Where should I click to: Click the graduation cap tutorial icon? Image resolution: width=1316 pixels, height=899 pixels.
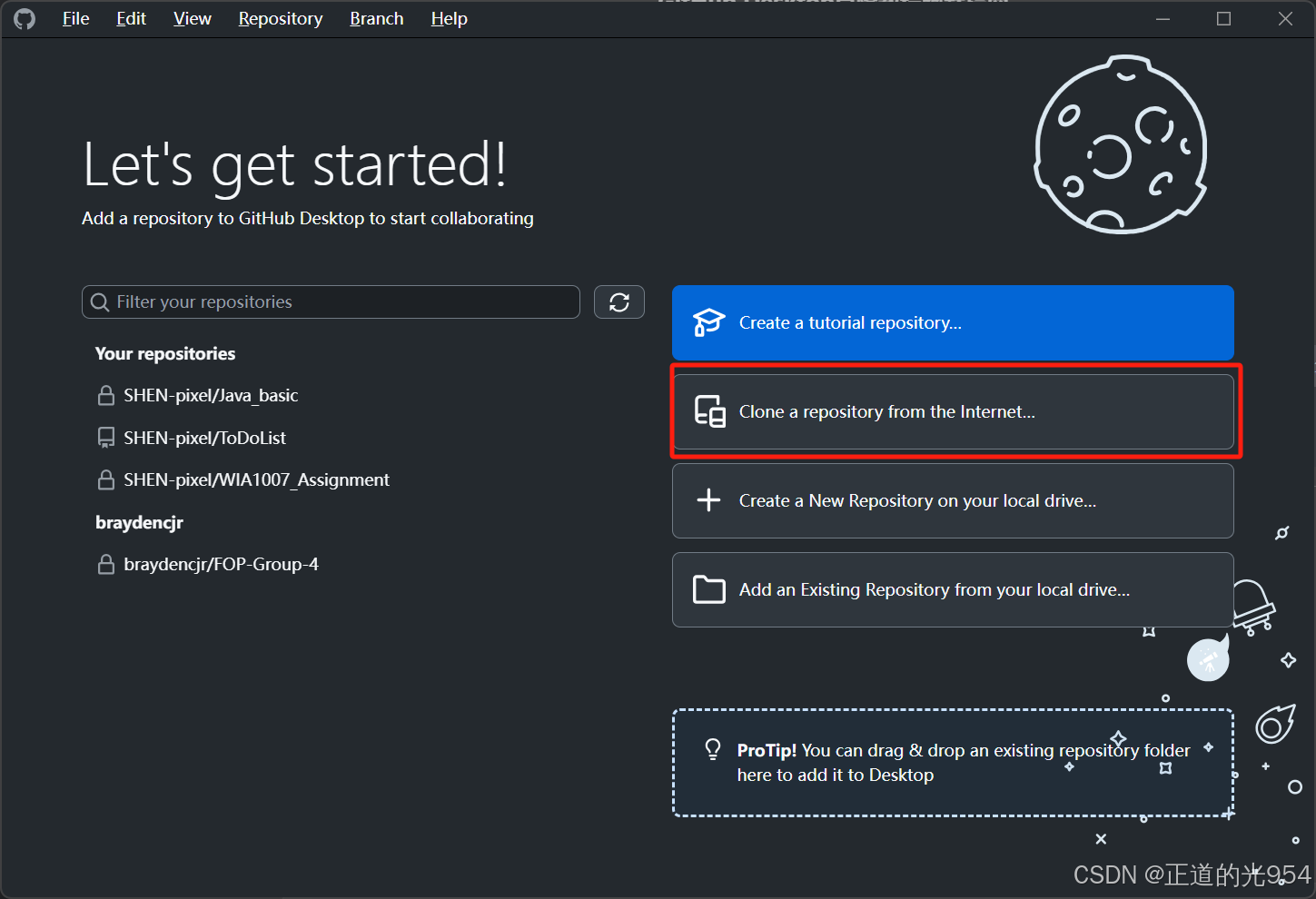(708, 322)
